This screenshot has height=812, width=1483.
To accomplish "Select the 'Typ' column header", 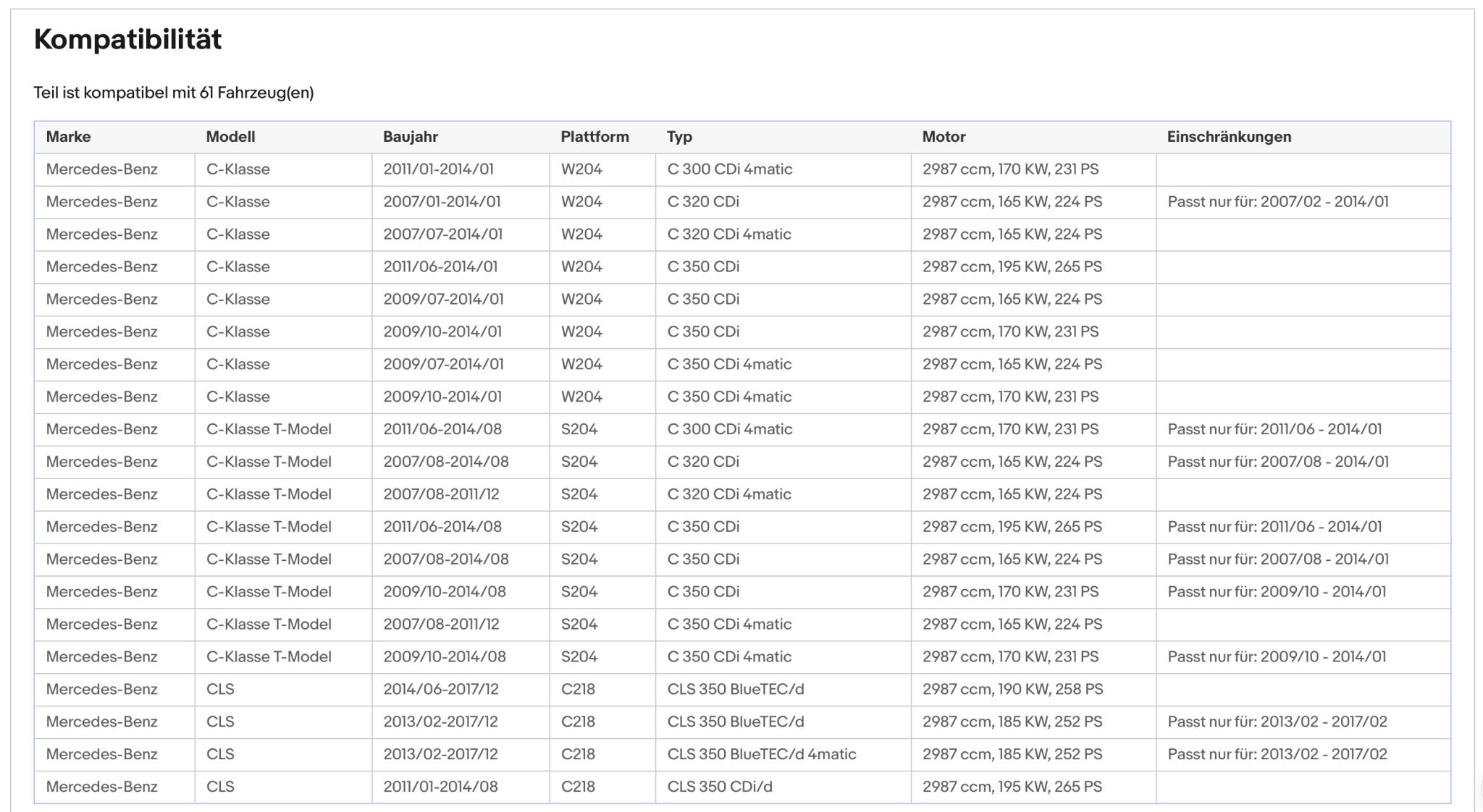I will [680, 137].
